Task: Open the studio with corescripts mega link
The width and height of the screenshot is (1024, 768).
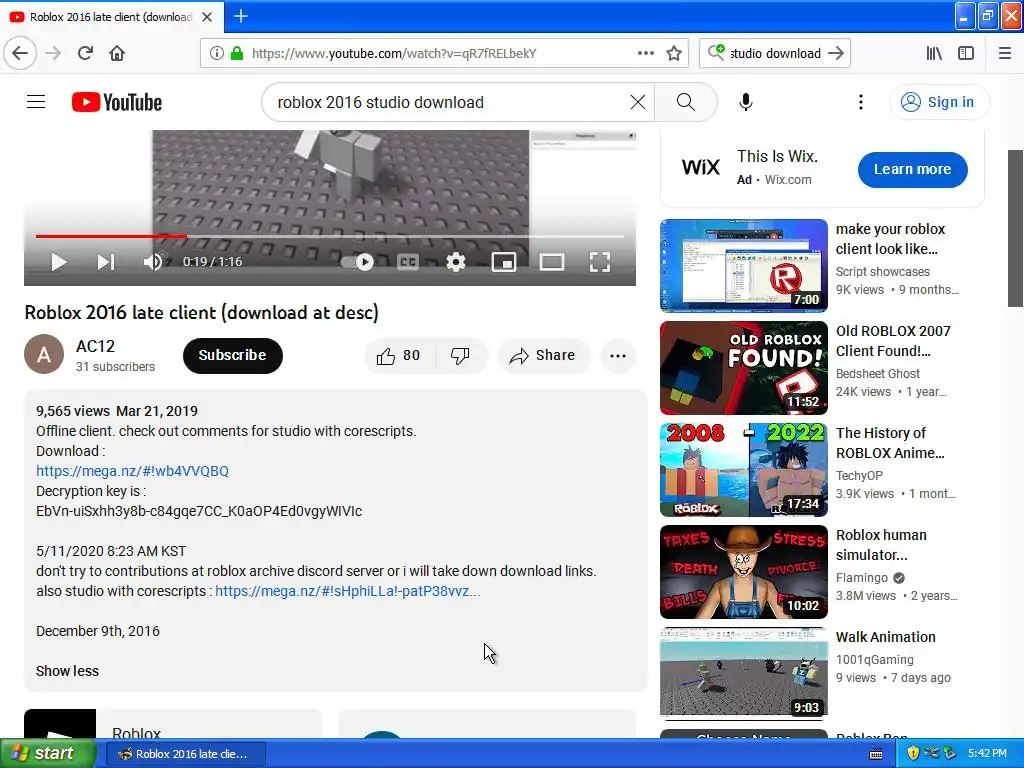Action: pos(347,591)
